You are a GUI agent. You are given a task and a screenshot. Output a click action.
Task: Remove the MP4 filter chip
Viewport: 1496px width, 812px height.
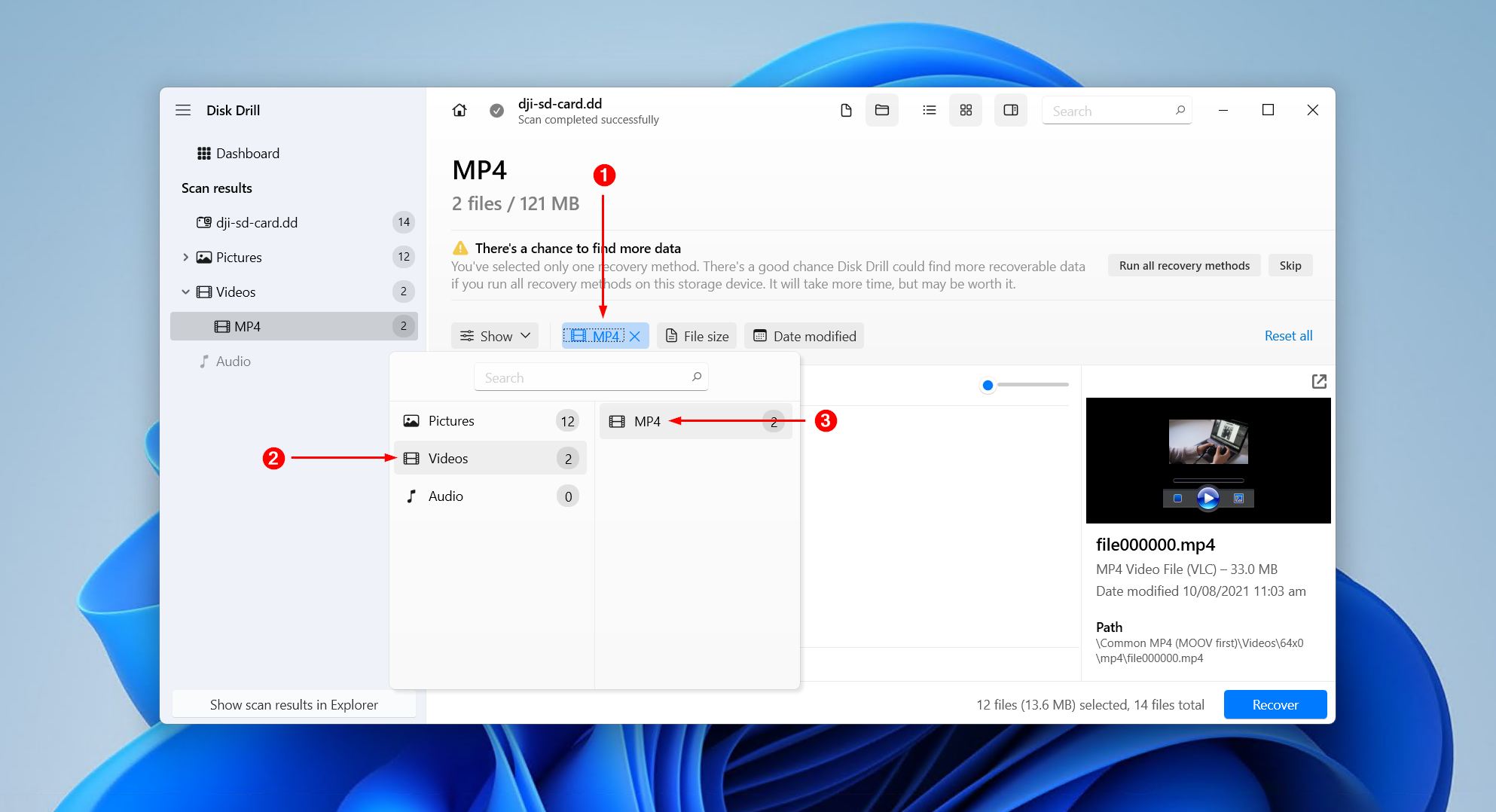[635, 337]
